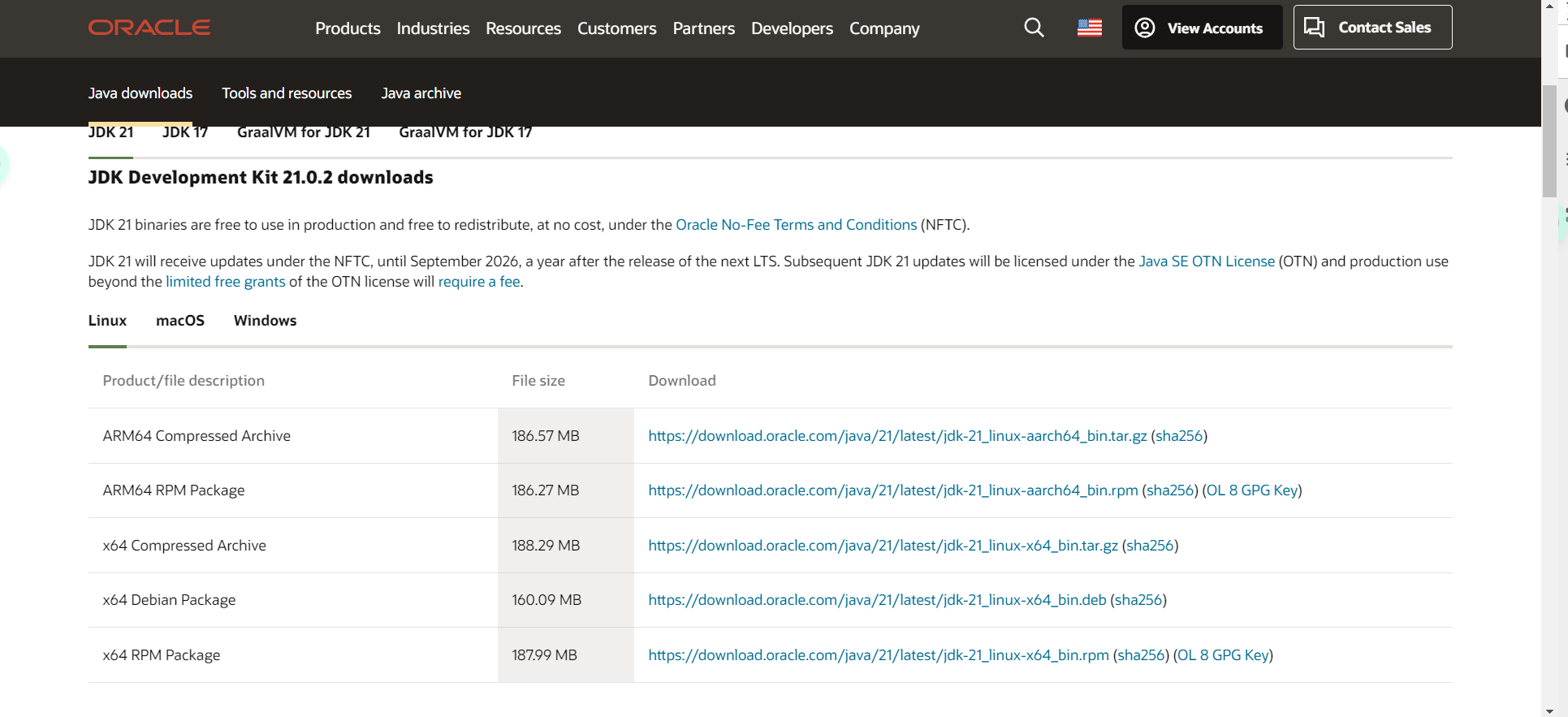Click the US flag country selector
The image size is (1568, 717).
tap(1089, 28)
